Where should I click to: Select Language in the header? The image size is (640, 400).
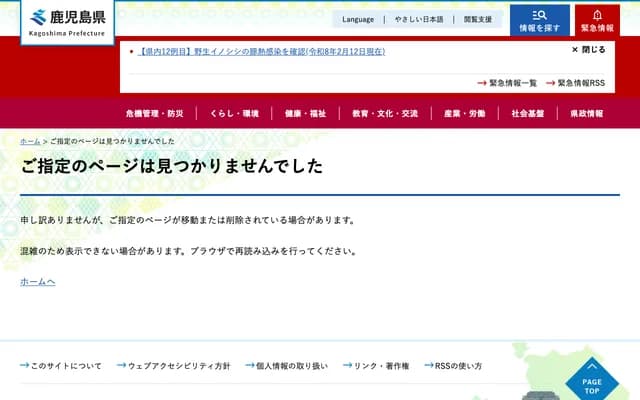coord(358,19)
